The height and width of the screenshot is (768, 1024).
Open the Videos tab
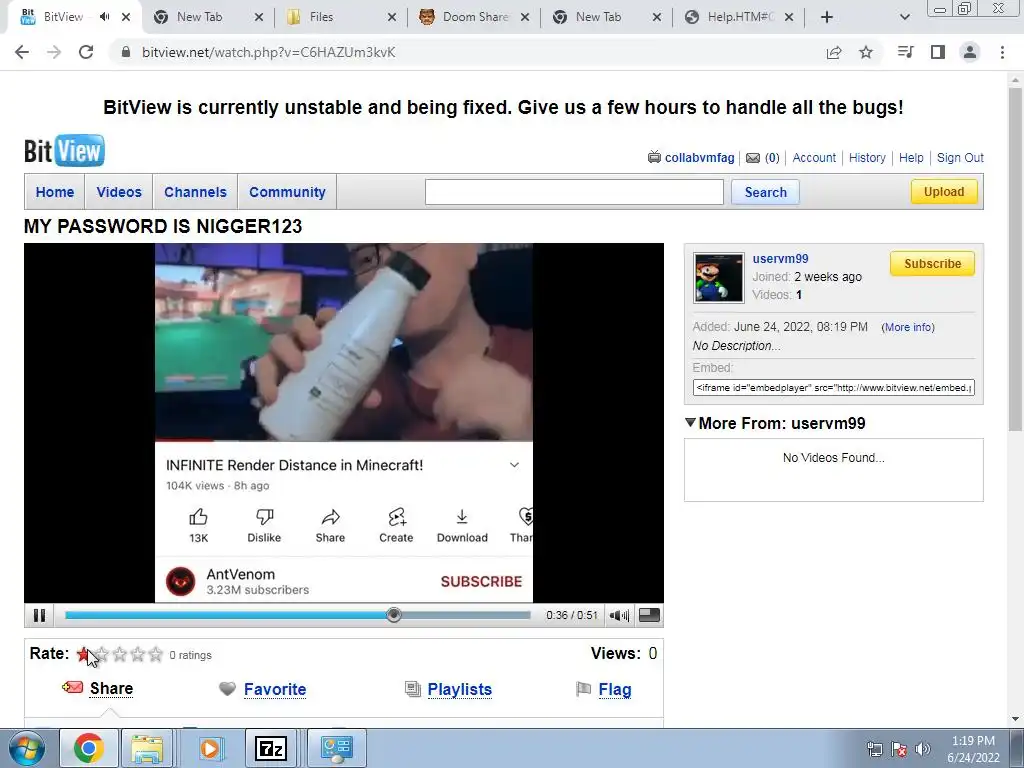click(x=119, y=192)
